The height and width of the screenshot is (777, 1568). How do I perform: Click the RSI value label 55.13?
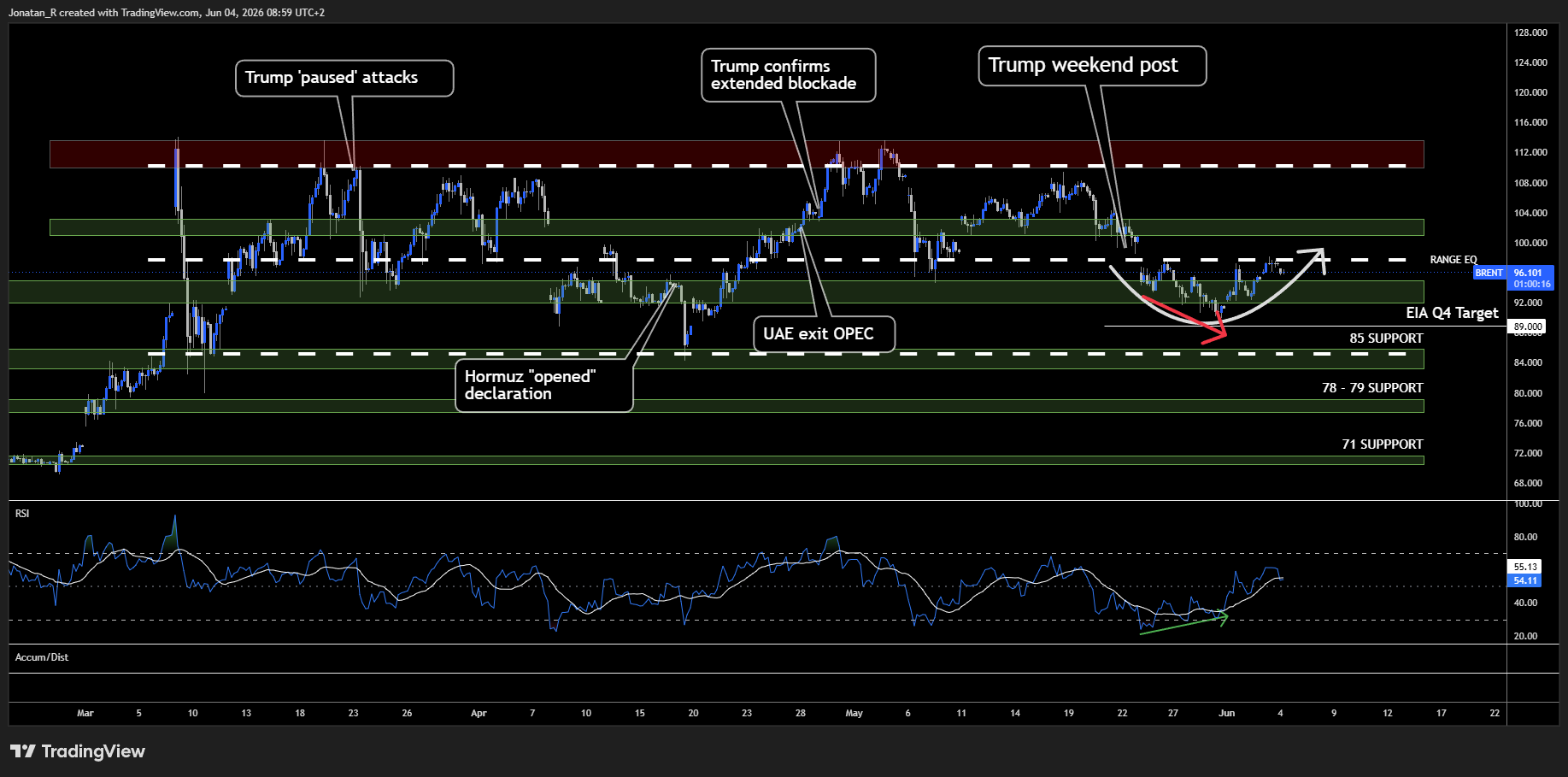tap(1525, 567)
